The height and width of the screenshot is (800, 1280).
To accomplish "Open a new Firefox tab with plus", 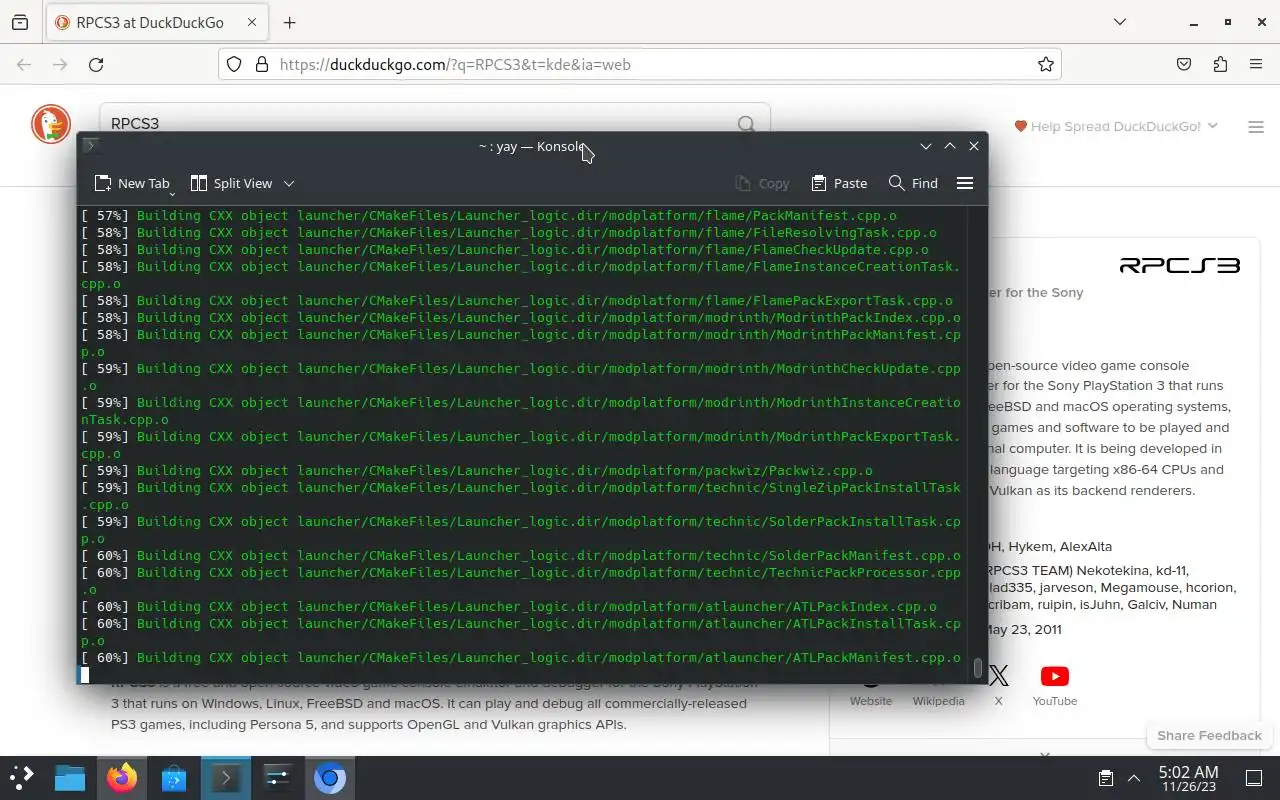I will pos(289,22).
